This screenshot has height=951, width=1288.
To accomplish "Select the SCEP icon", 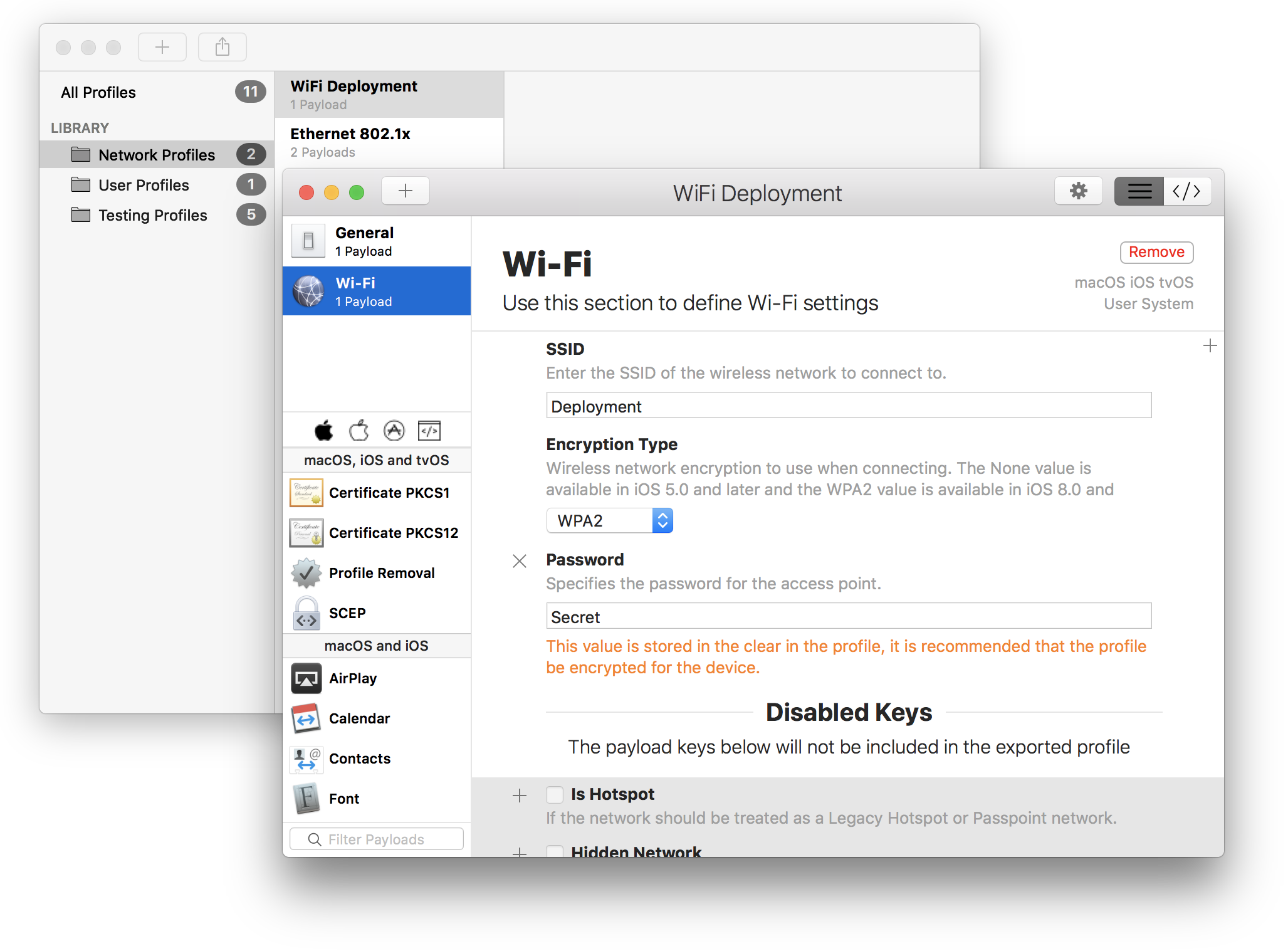I will (307, 610).
